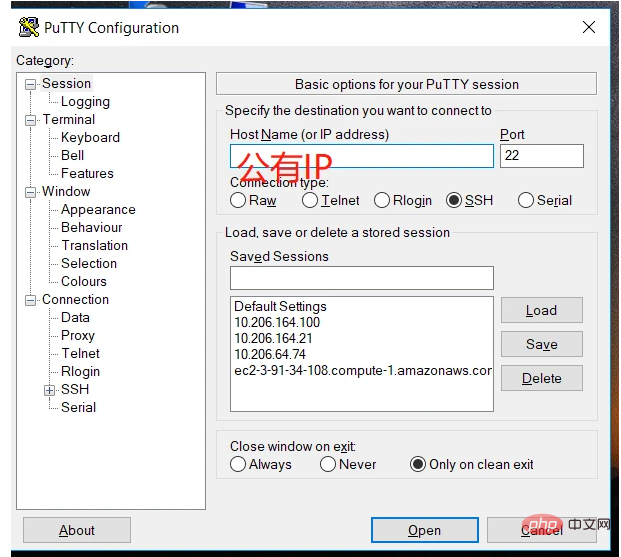This screenshot has height=557, width=621.
Task: Collapse the Window category tree node
Action: coord(31,192)
